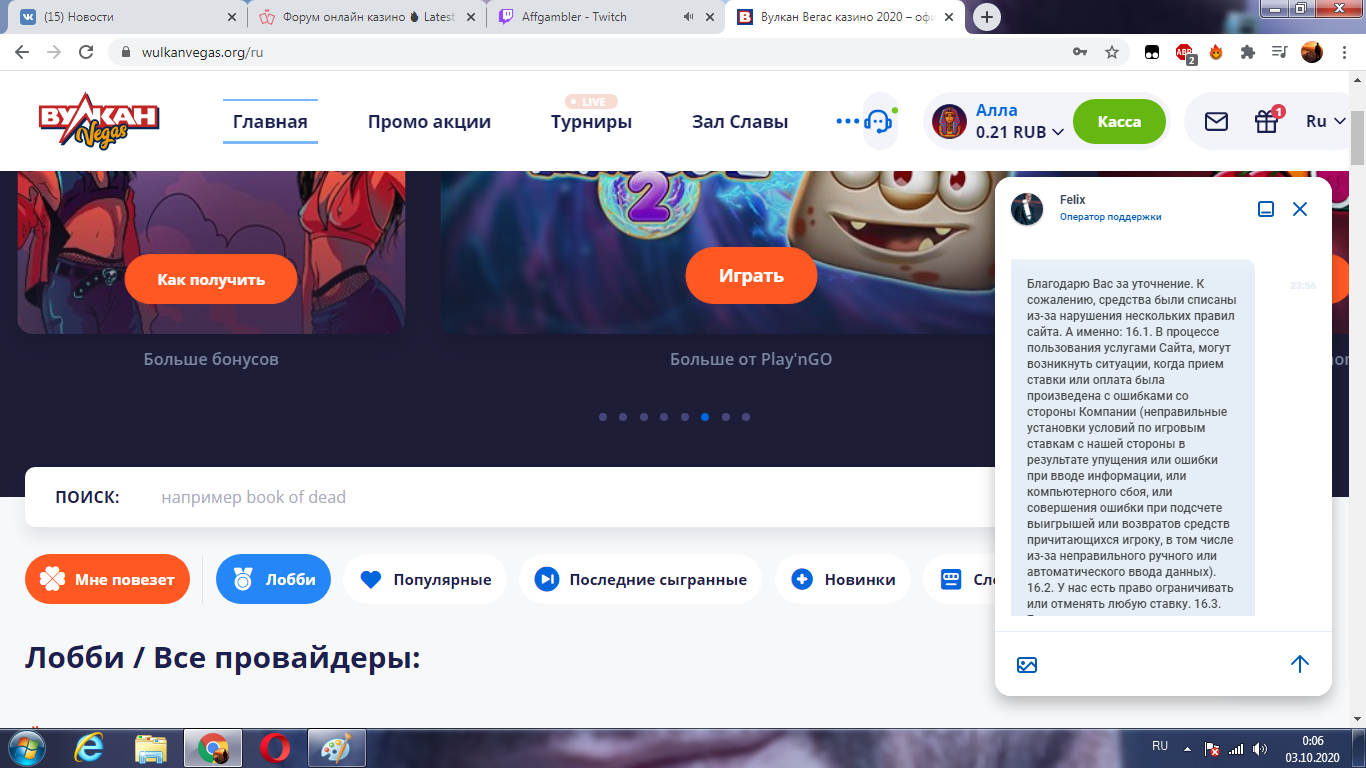Click the green Касса button

(1119, 121)
